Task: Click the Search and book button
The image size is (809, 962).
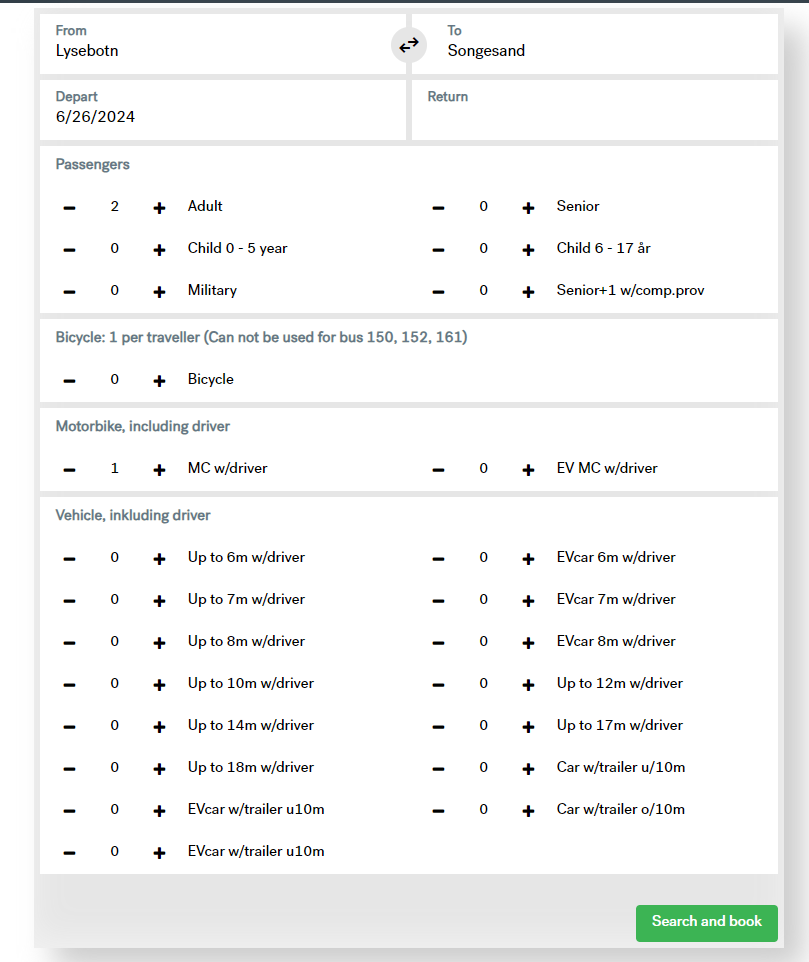Action: coord(706,922)
